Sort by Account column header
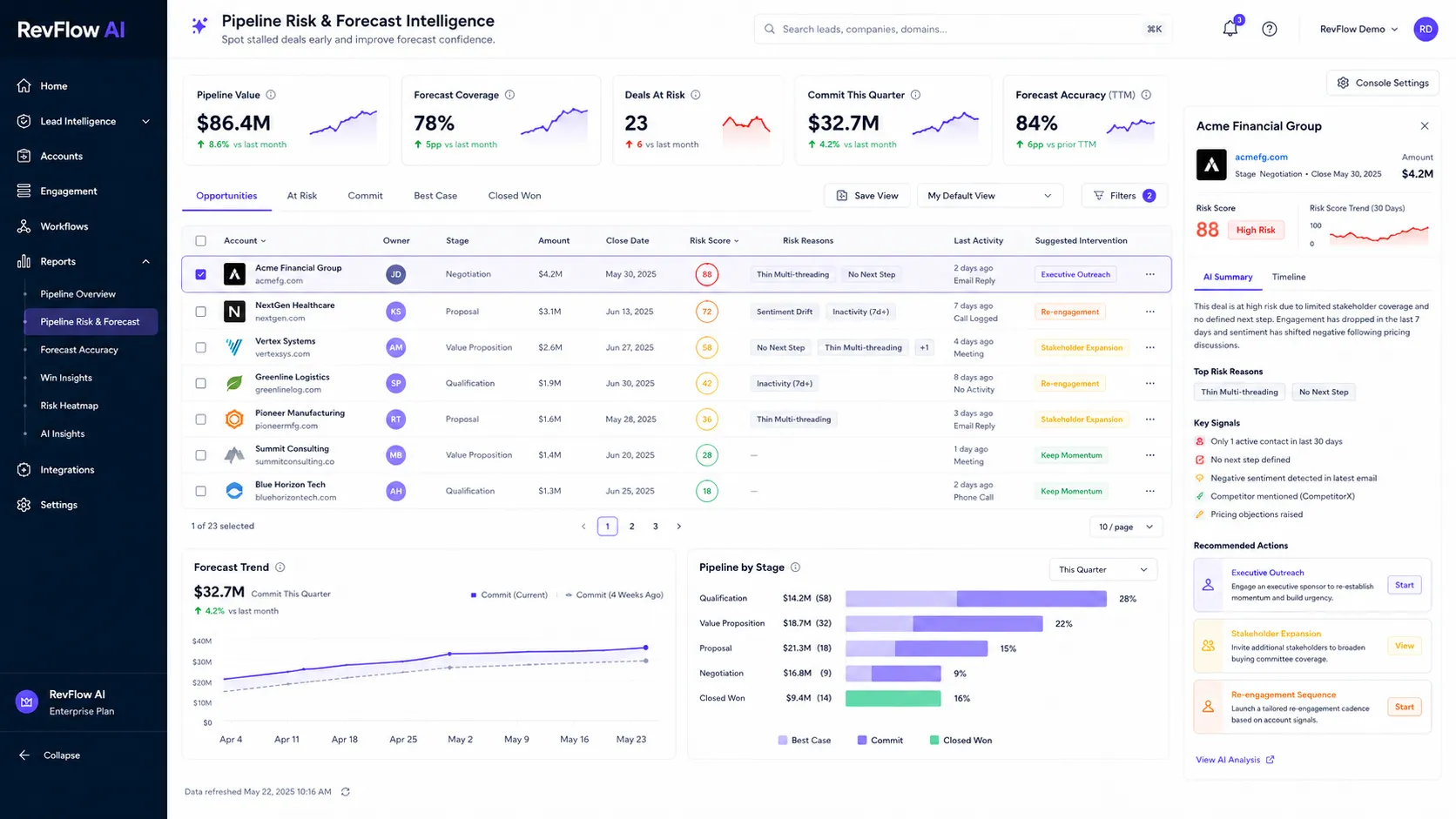Viewport: 1456px width, 819px height. pos(245,241)
